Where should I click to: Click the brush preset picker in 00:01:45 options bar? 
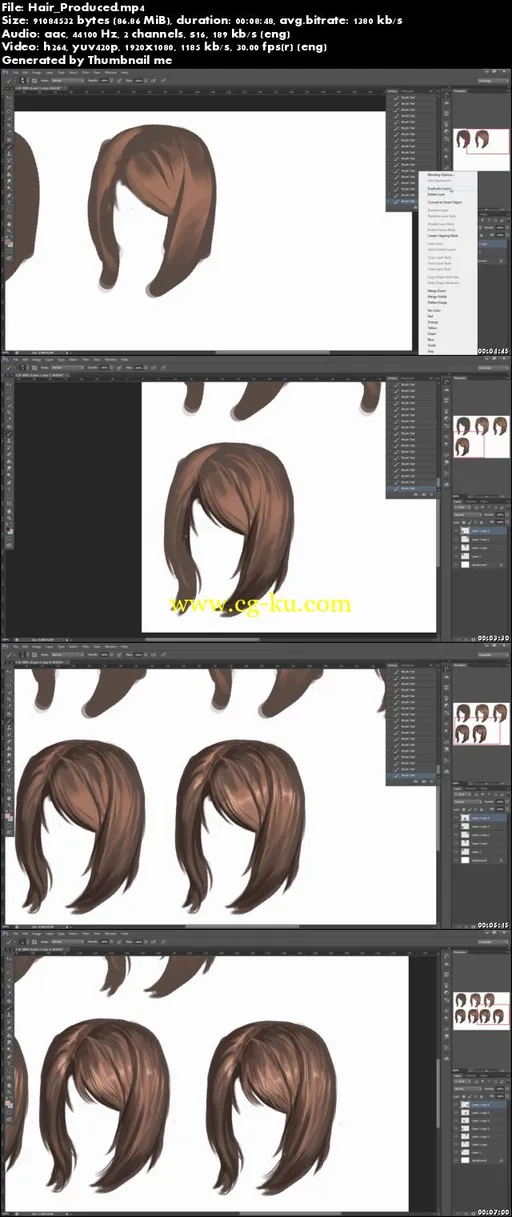point(23,81)
